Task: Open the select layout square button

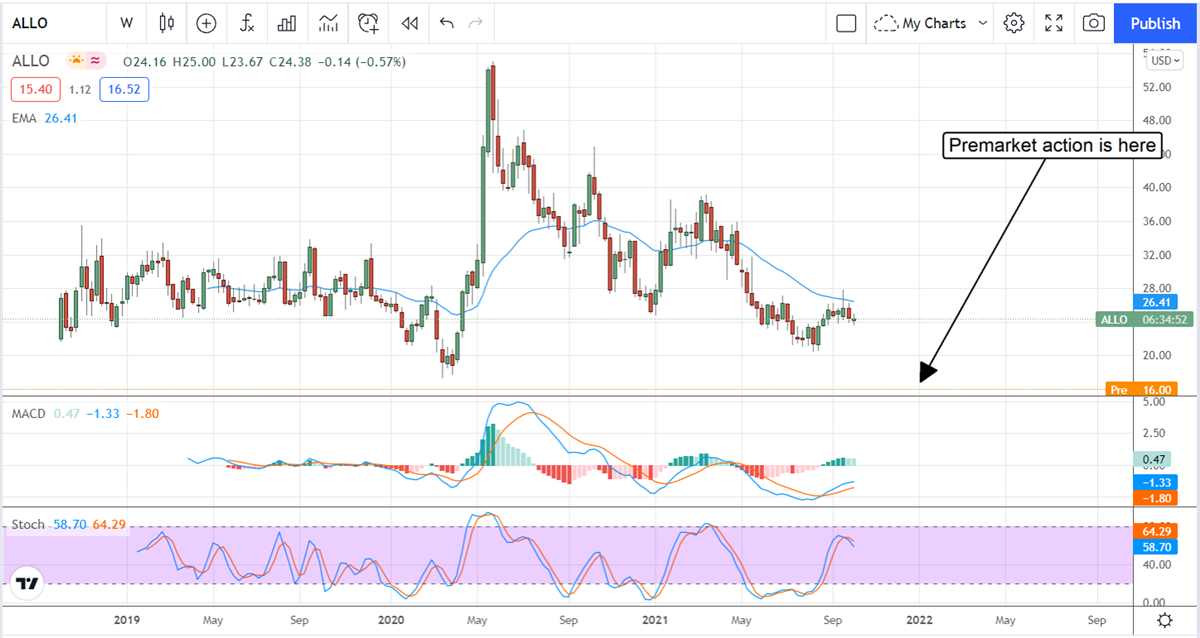Action: coord(846,22)
